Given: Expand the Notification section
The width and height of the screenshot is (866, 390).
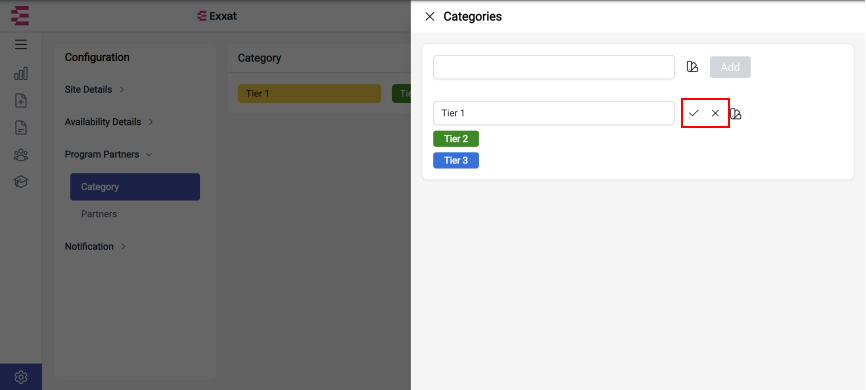Looking at the screenshot, I should pos(96,246).
